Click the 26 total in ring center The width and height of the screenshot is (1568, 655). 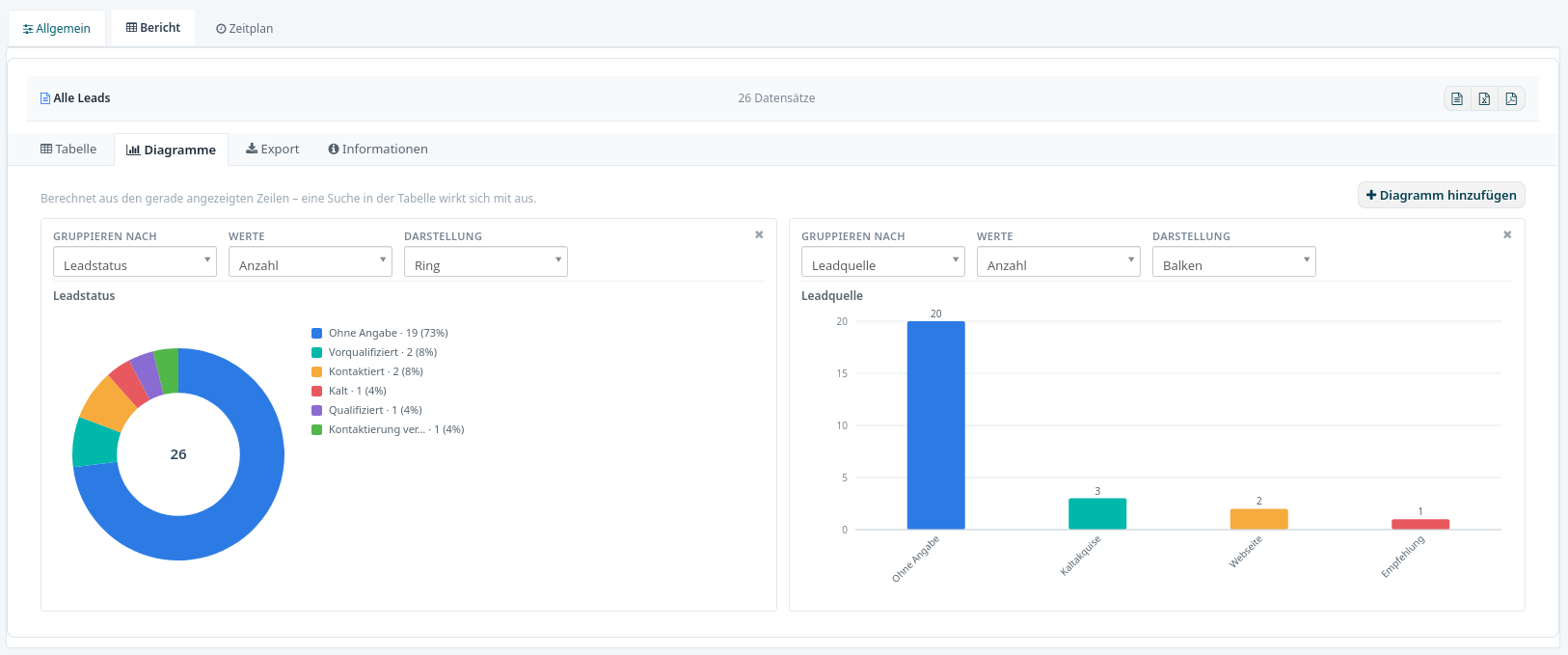click(x=178, y=454)
